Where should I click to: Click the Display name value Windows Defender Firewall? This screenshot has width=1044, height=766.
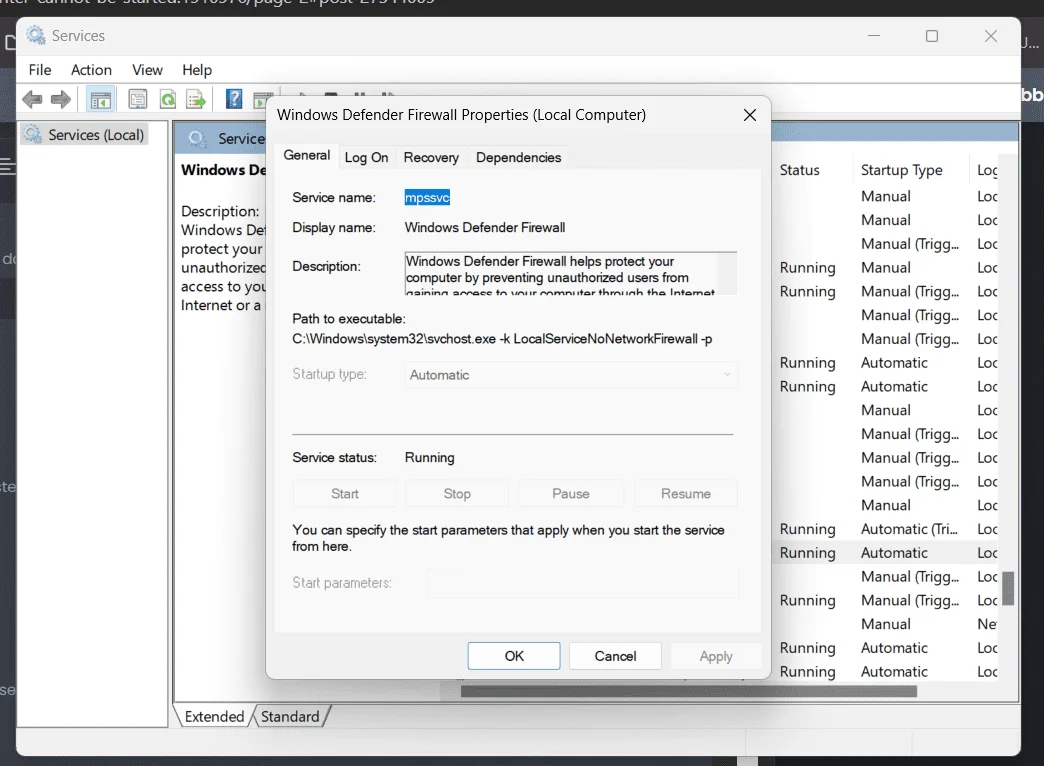point(485,228)
